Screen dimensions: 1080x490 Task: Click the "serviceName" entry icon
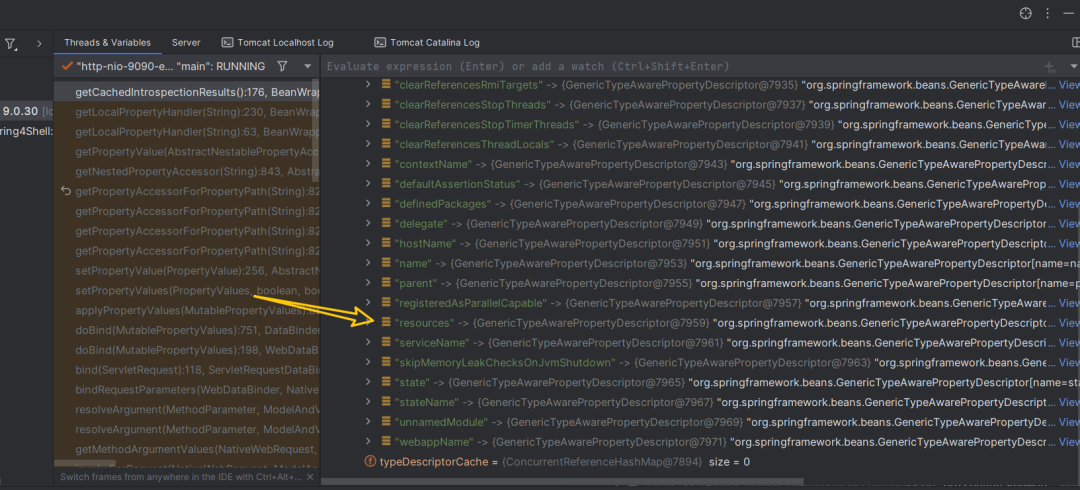pyautogui.click(x=386, y=343)
